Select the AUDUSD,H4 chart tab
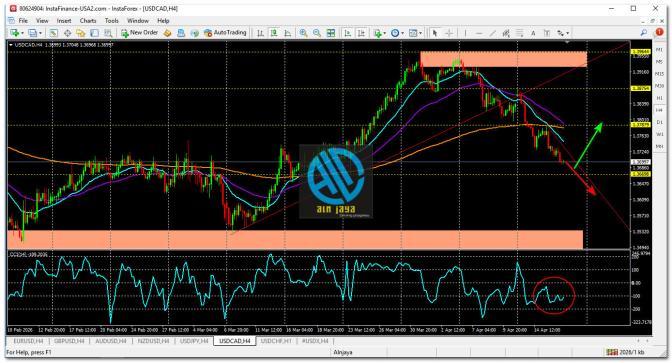This screenshot has width=672, height=363. (x=111, y=341)
